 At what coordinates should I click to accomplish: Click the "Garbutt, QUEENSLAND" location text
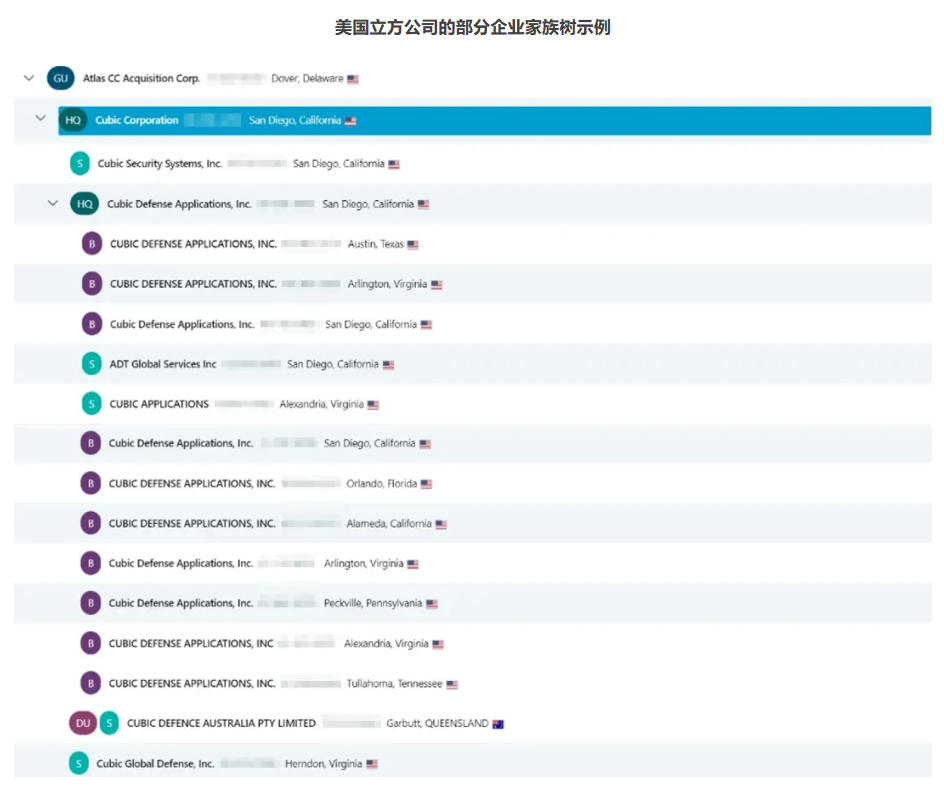438,723
